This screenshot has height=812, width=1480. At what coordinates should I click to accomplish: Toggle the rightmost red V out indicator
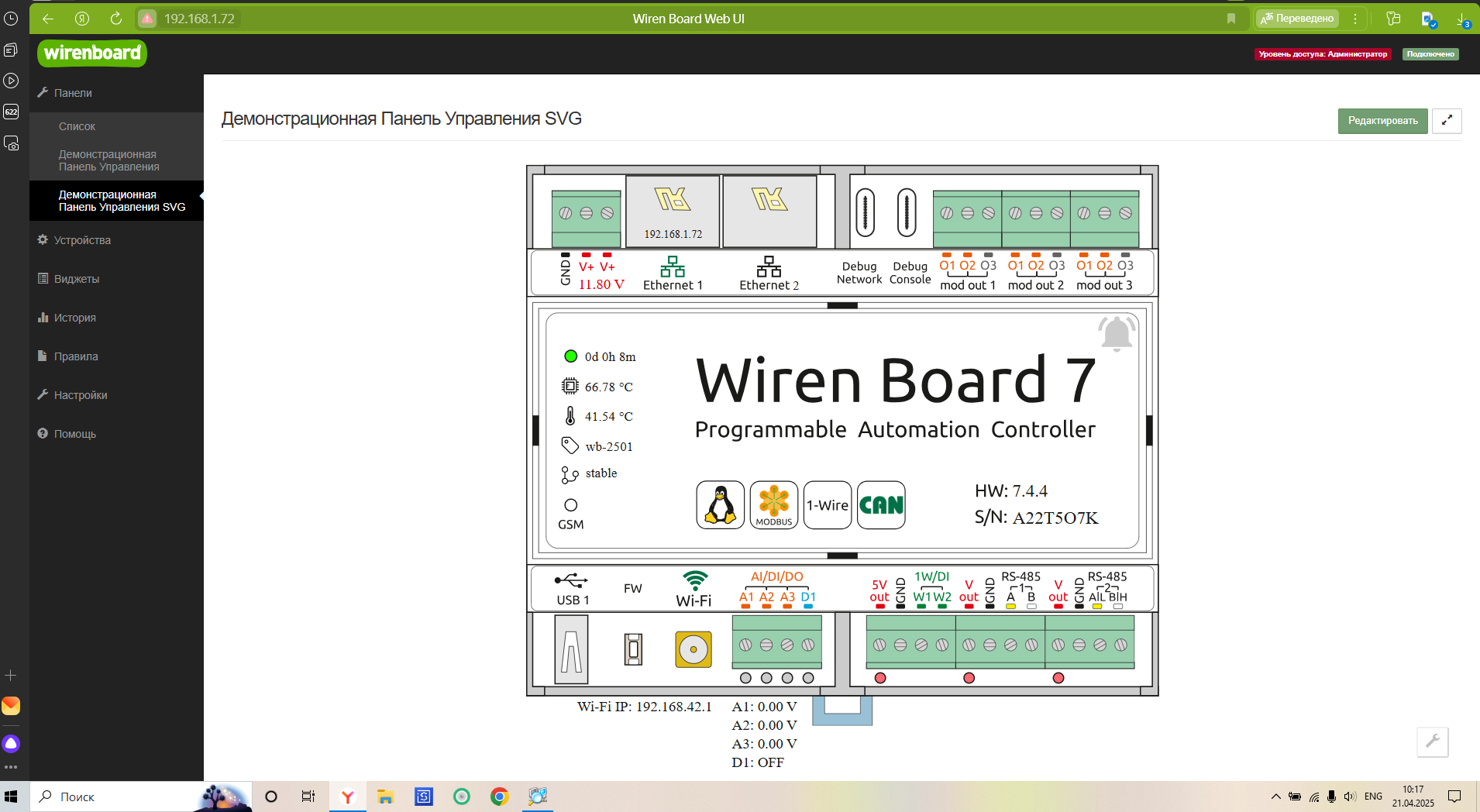click(x=1058, y=678)
